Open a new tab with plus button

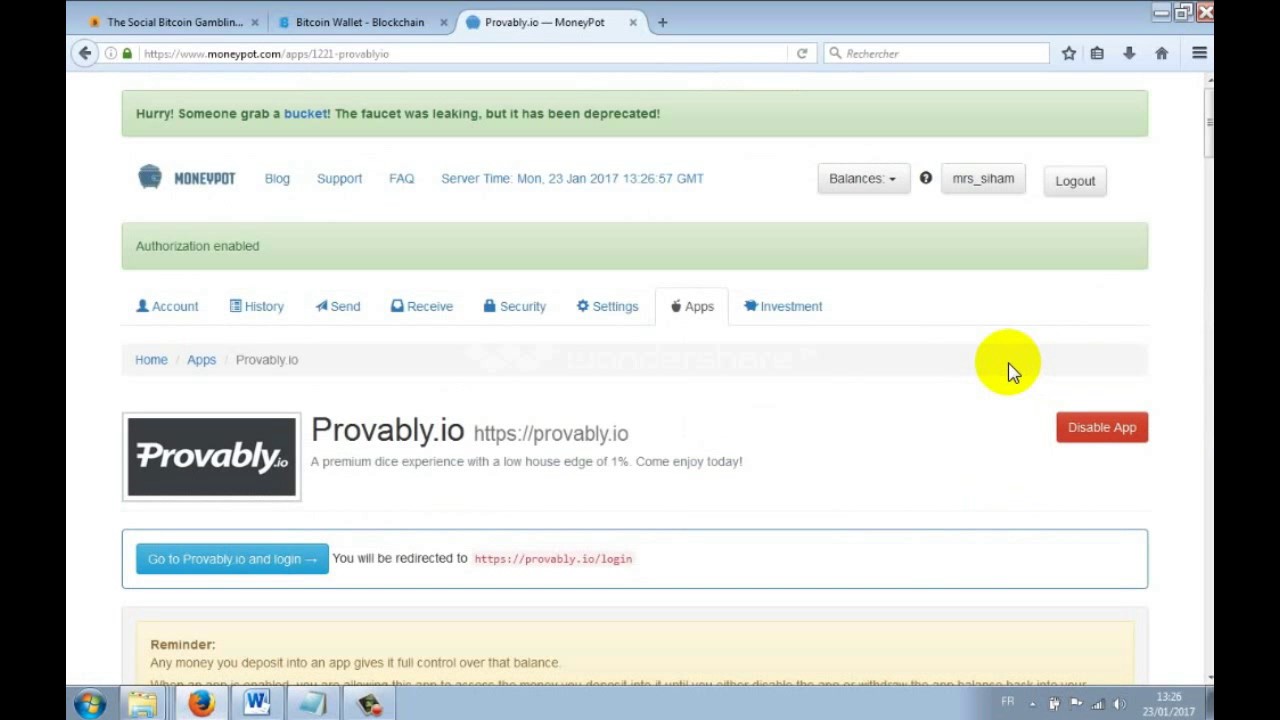662,22
